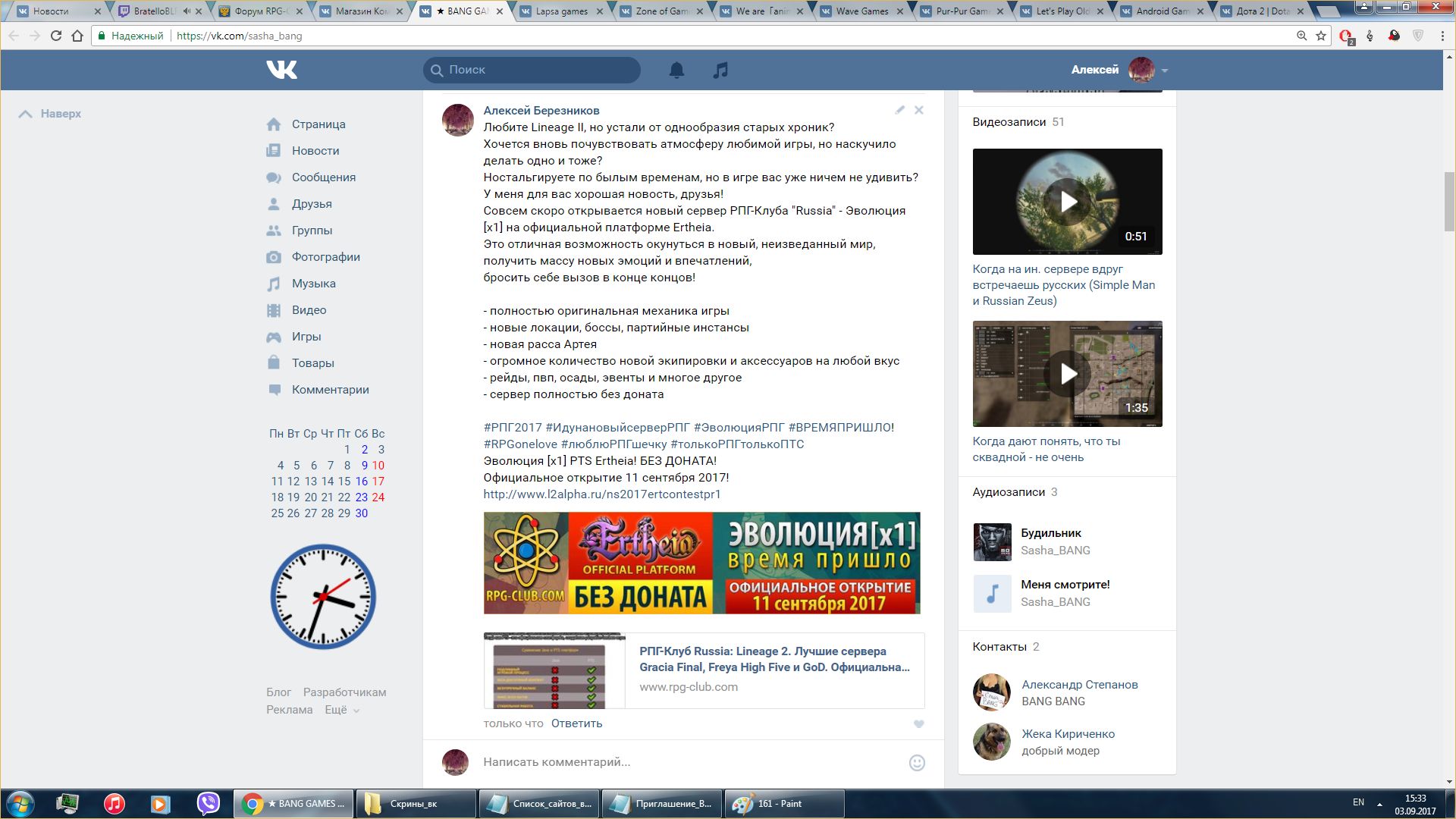Image resolution: width=1456 pixels, height=819 pixels.
Task: Like the post with heart icon
Action: 918,724
